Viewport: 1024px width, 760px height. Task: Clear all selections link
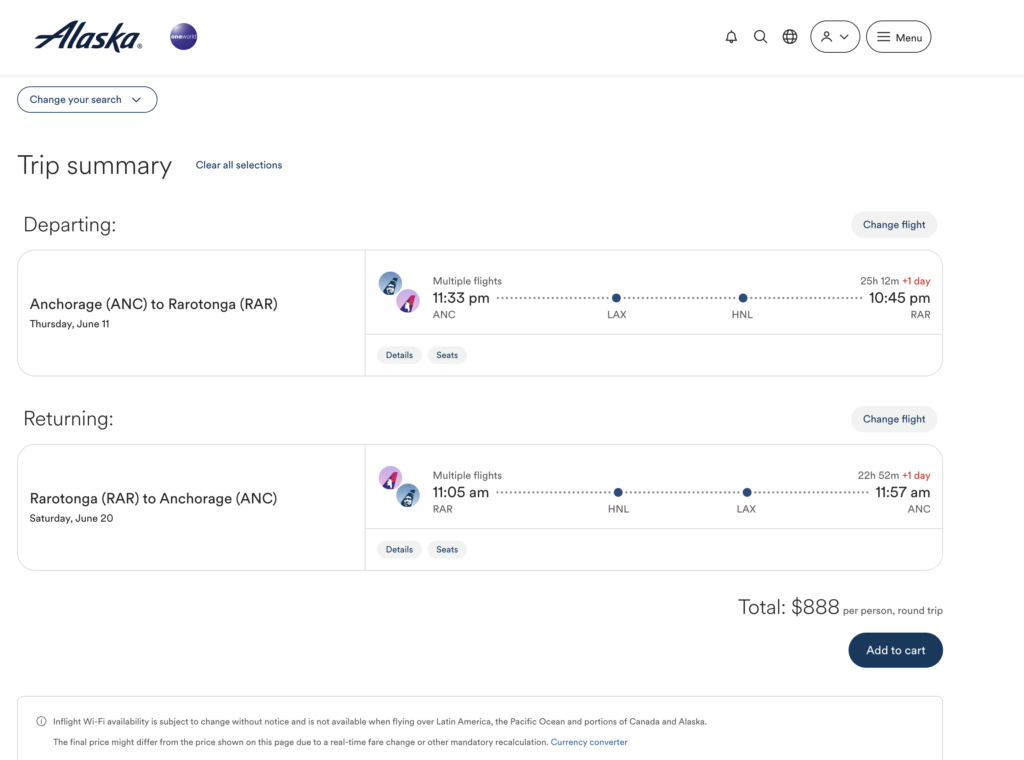(x=239, y=165)
